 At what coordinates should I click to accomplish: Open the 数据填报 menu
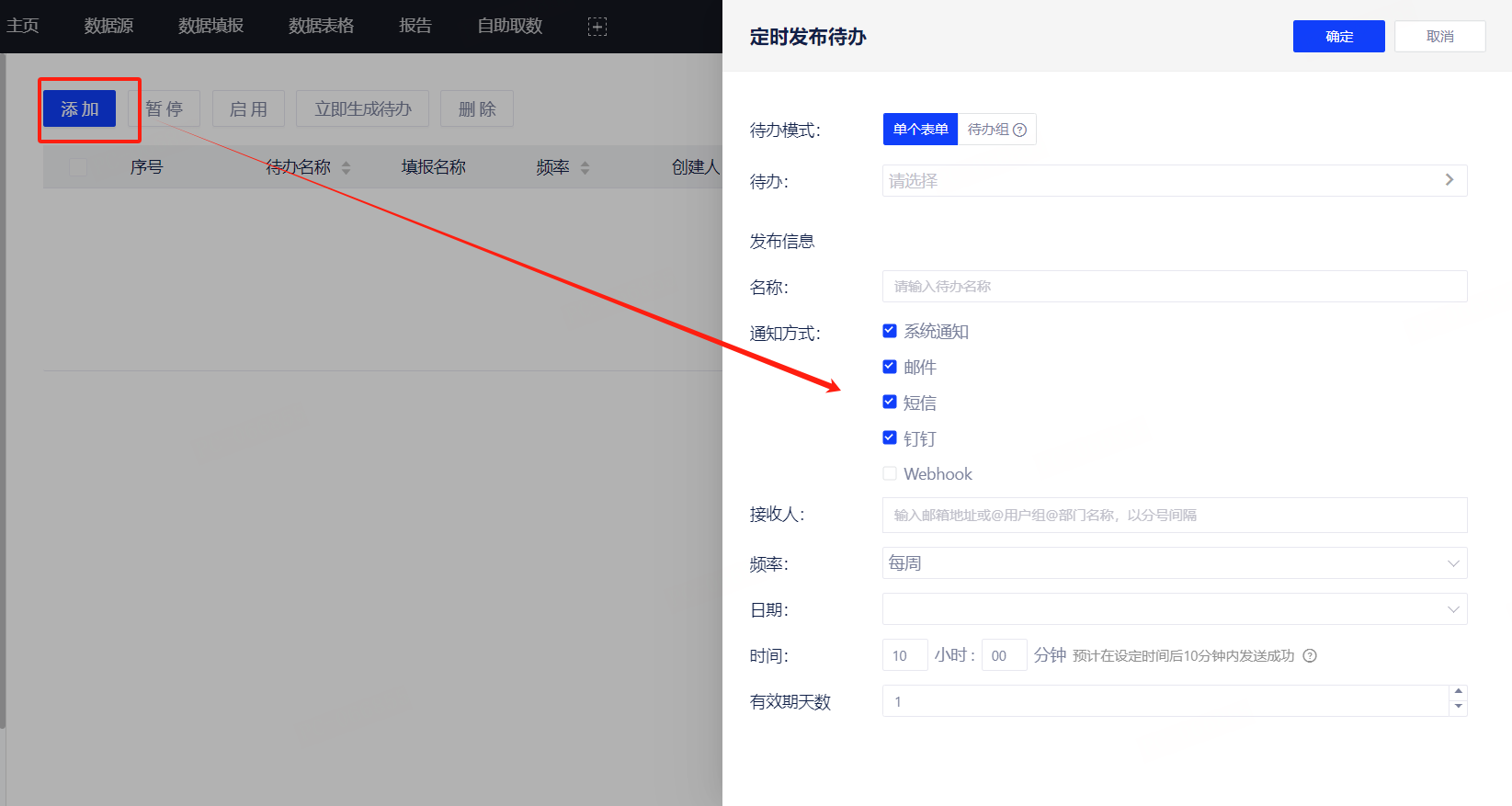210,26
